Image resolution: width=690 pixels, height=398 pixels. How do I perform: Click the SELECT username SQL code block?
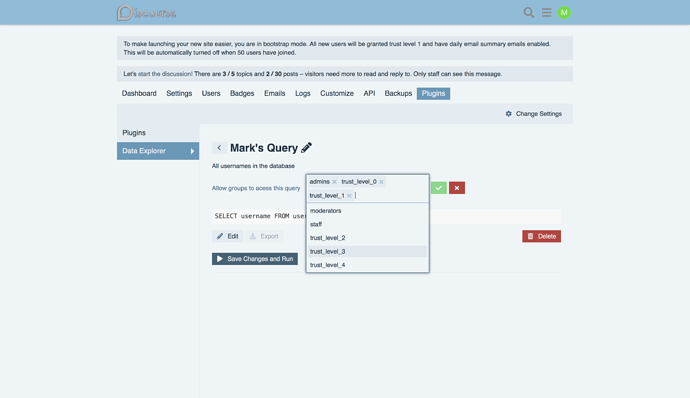click(x=386, y=216)
